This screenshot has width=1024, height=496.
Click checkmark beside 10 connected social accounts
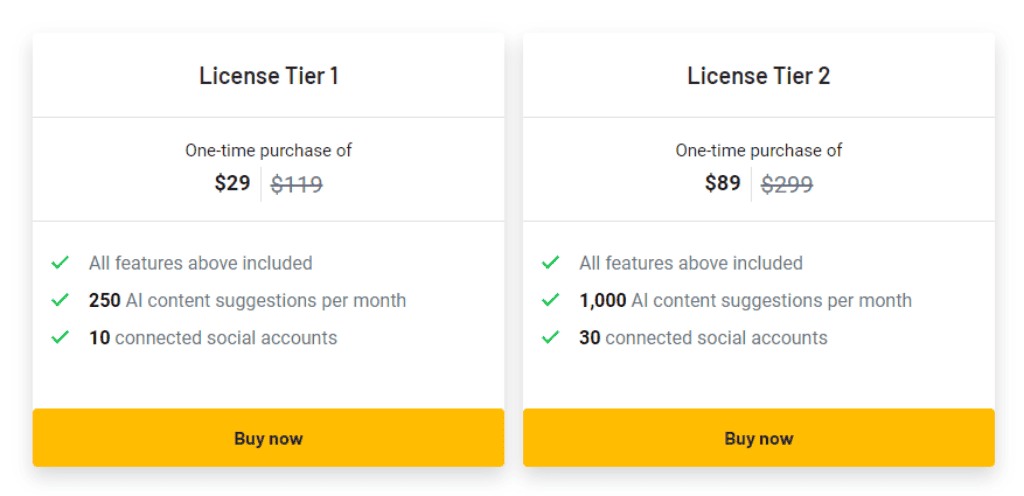pos(60,337)
